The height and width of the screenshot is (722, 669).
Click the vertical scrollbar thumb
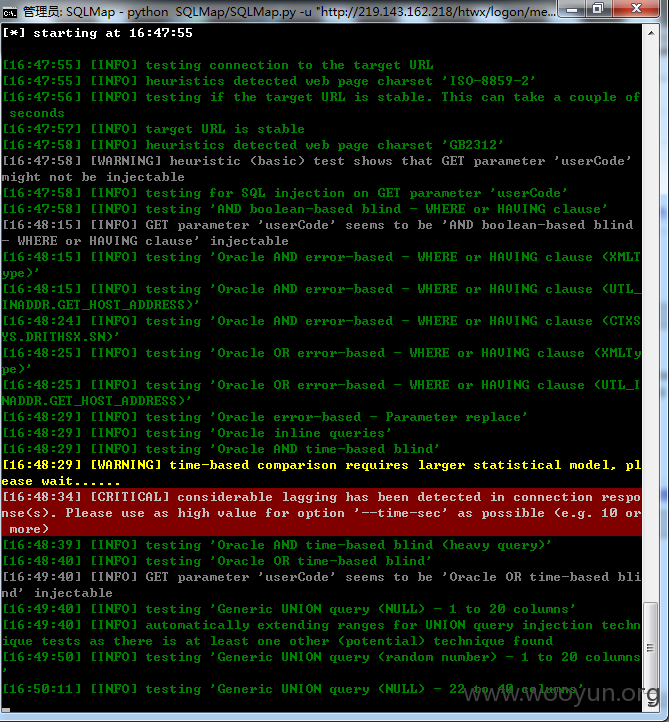tap(650, 648)
